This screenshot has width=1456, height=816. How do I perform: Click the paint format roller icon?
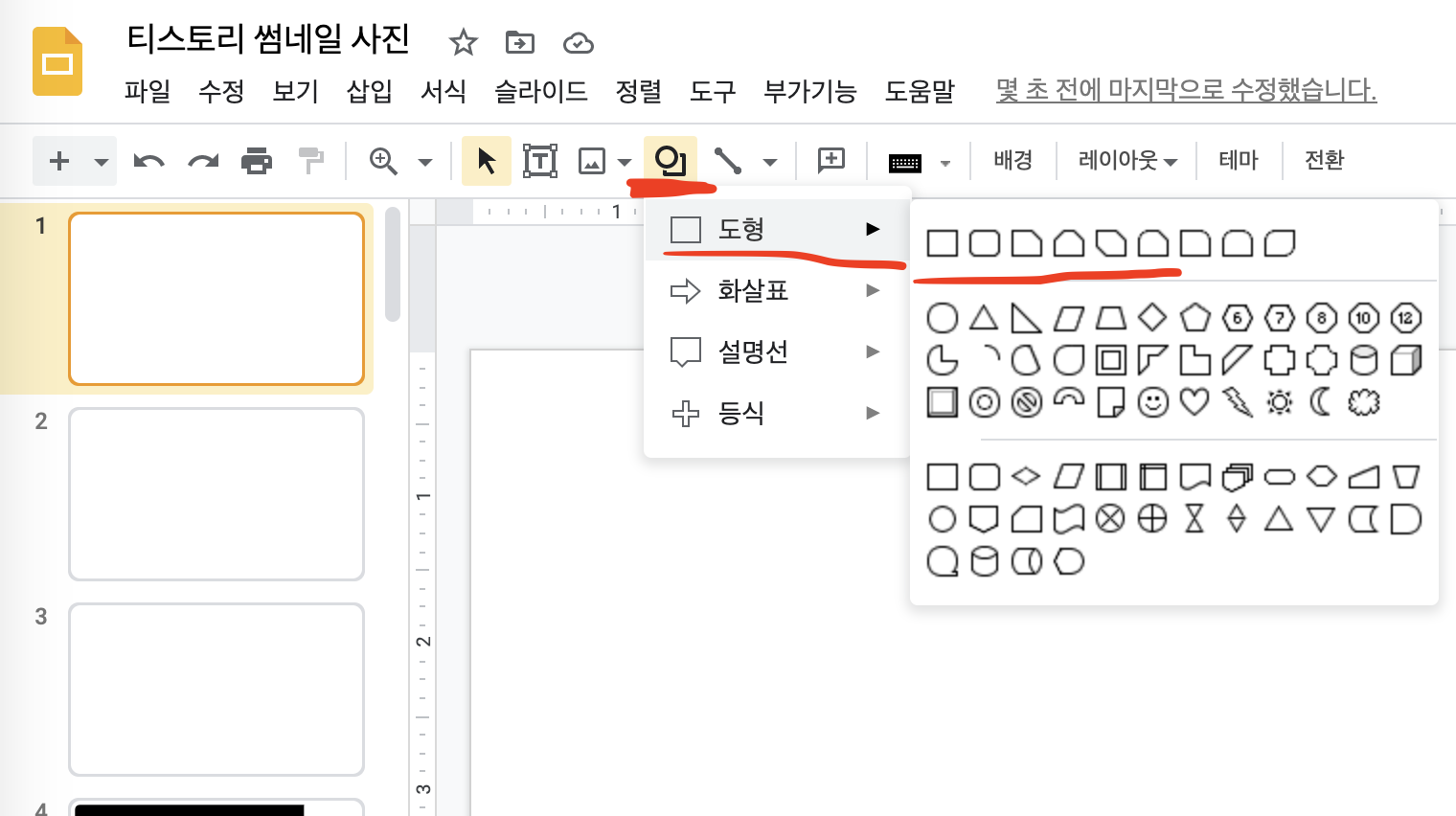click(311, 161)
